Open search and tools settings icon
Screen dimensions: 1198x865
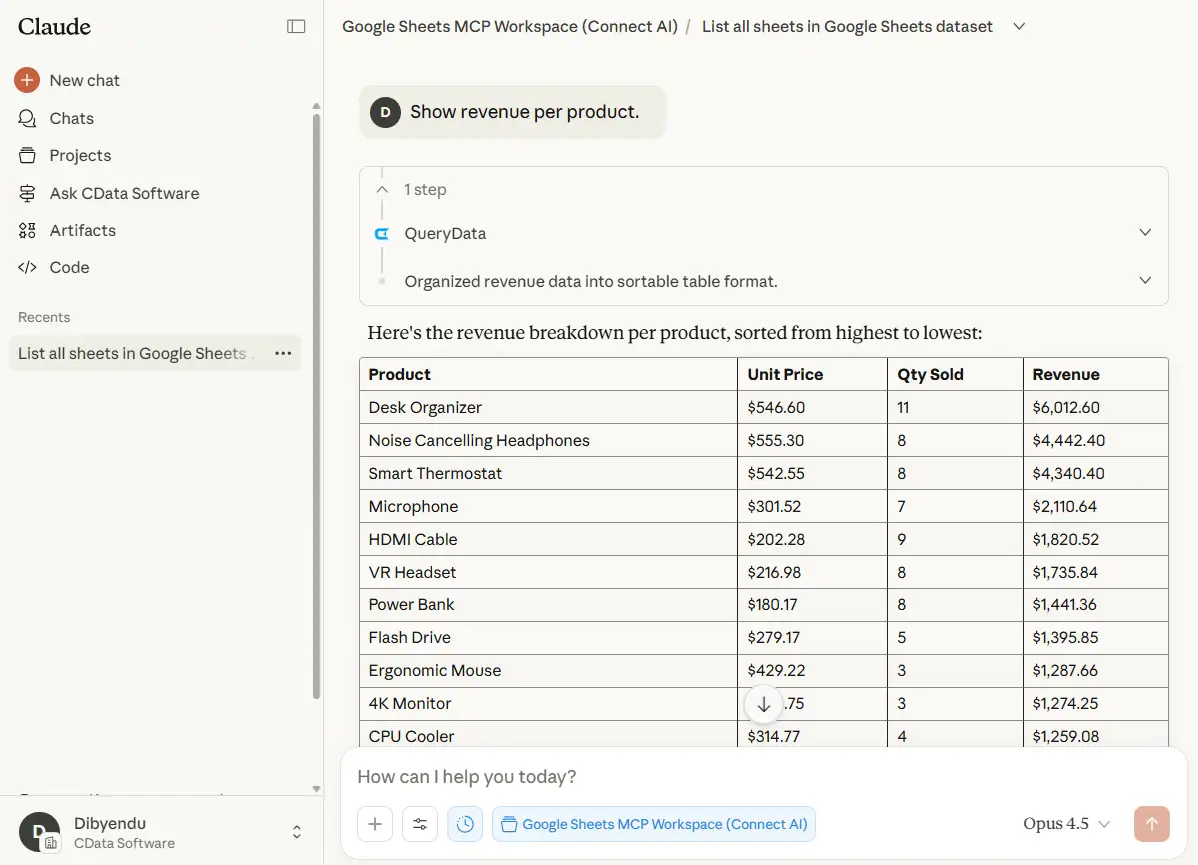419,824
